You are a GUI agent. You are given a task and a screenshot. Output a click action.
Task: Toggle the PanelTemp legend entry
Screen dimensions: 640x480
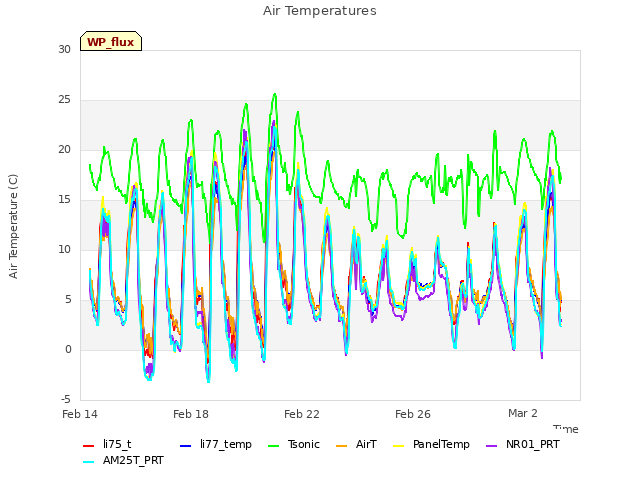click(431, 444)
